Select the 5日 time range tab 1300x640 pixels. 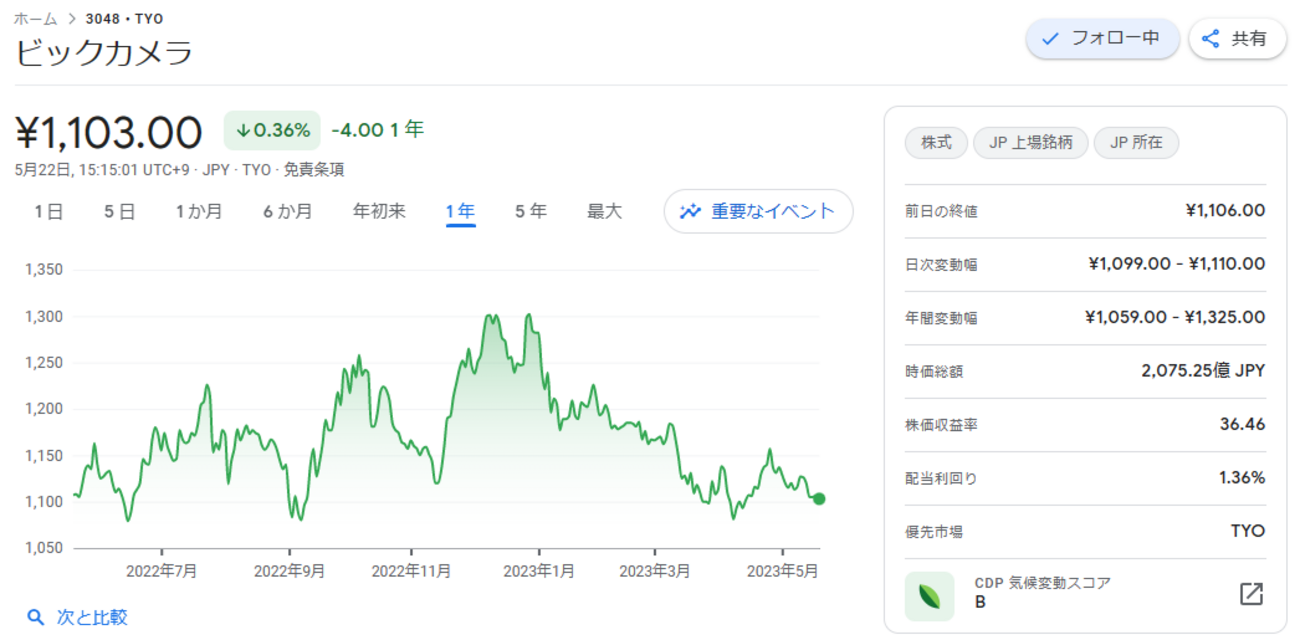119,211
